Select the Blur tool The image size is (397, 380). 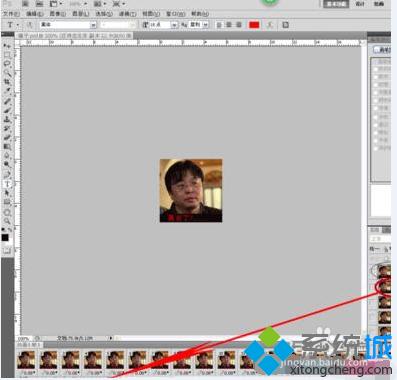[7, 156]
